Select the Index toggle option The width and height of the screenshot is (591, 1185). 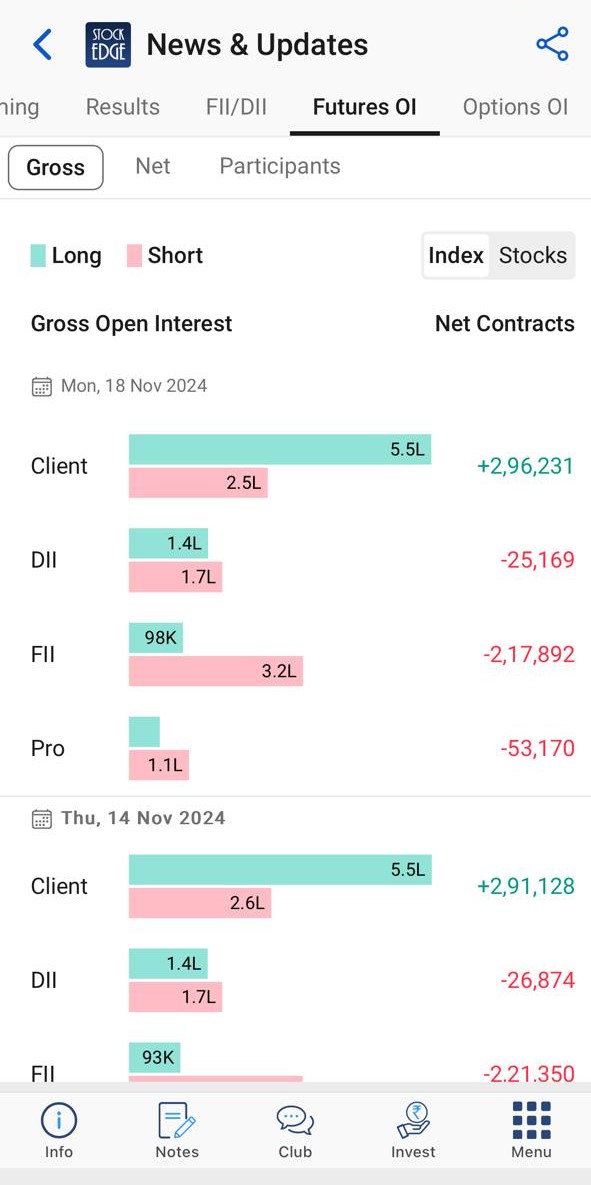click(456, 255)
